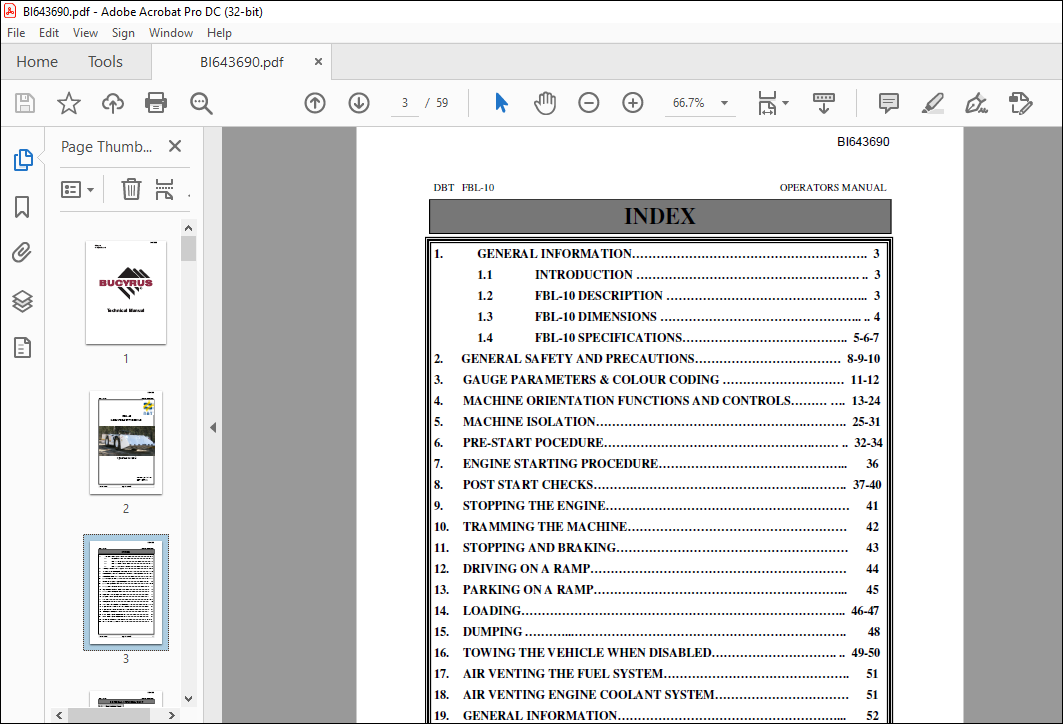Click the 66.7% zoom value field
1063x724 pixels.
[688, 103]
